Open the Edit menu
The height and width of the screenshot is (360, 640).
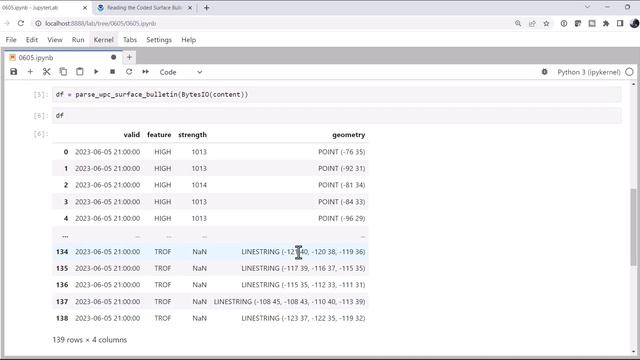(x=32, y=40)
